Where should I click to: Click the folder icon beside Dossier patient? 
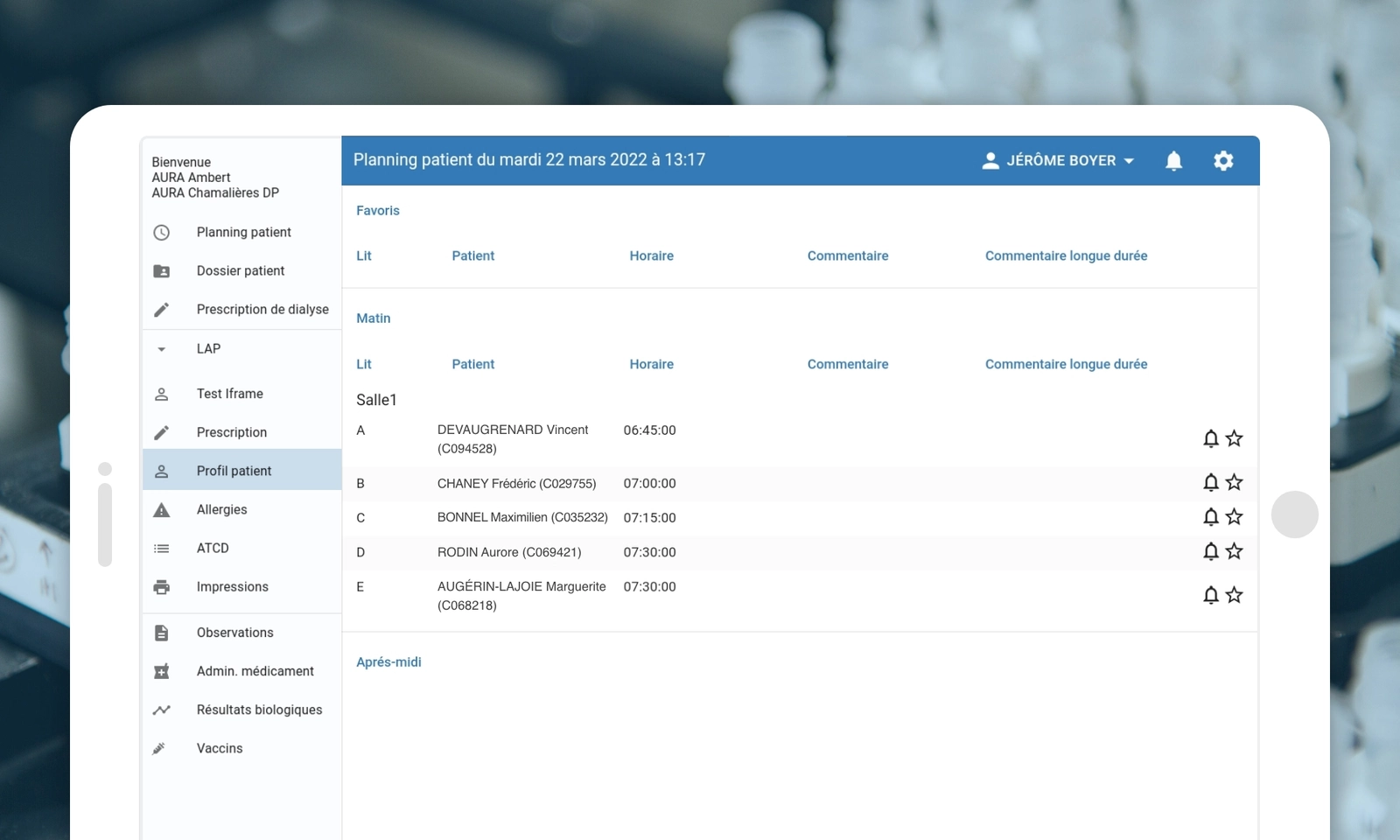point(161,271)
